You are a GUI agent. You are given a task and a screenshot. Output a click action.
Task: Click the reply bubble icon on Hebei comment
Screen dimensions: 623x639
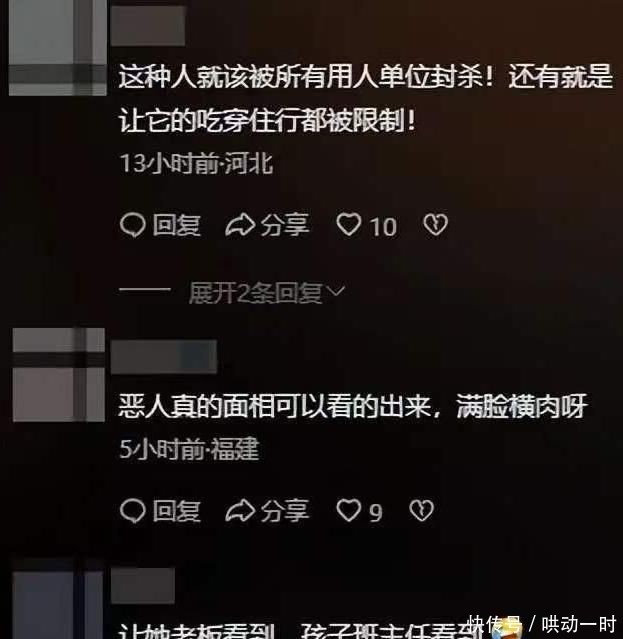click(132, 225)
